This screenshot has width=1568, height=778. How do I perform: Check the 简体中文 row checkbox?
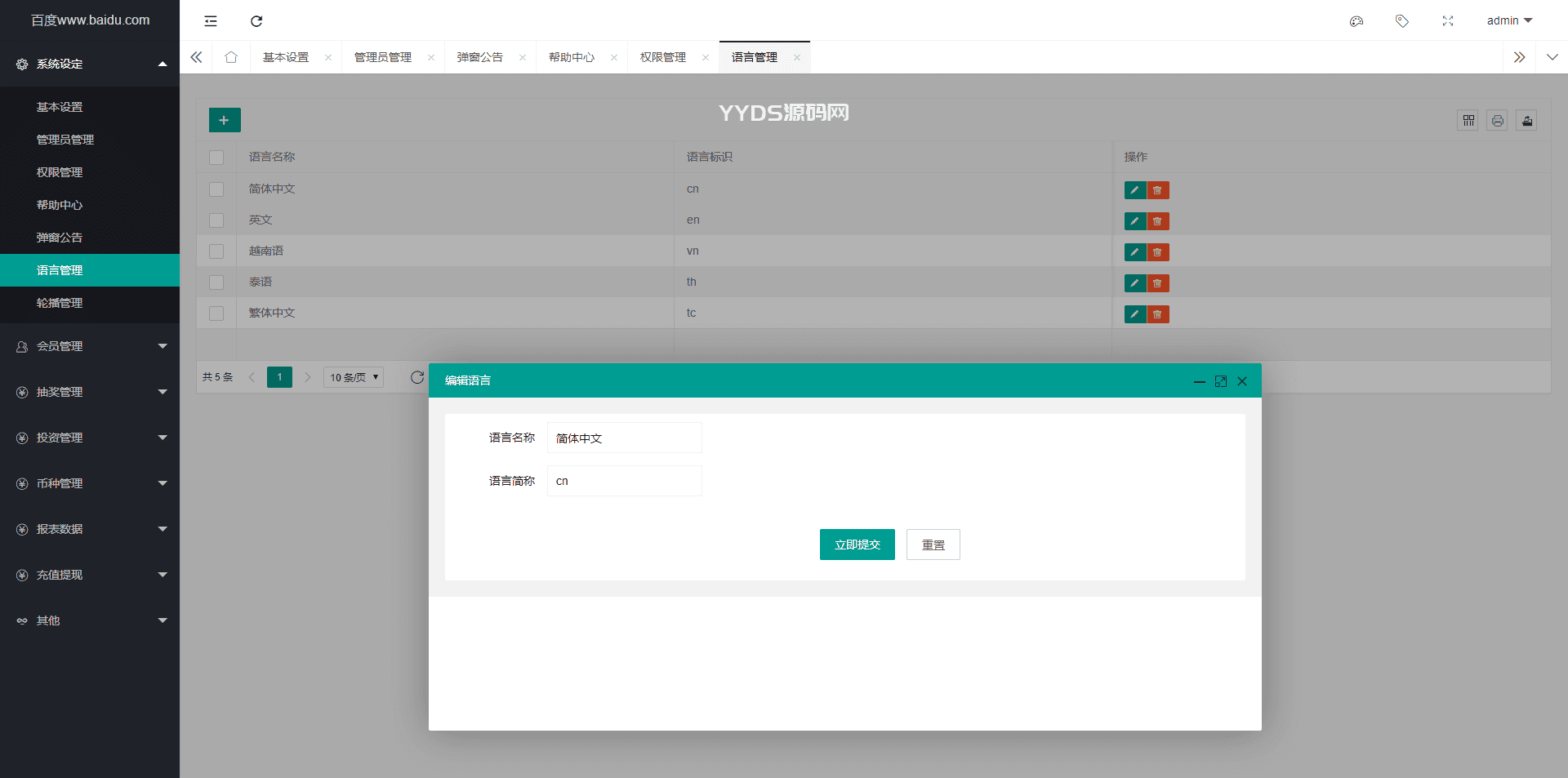(216, 189)
